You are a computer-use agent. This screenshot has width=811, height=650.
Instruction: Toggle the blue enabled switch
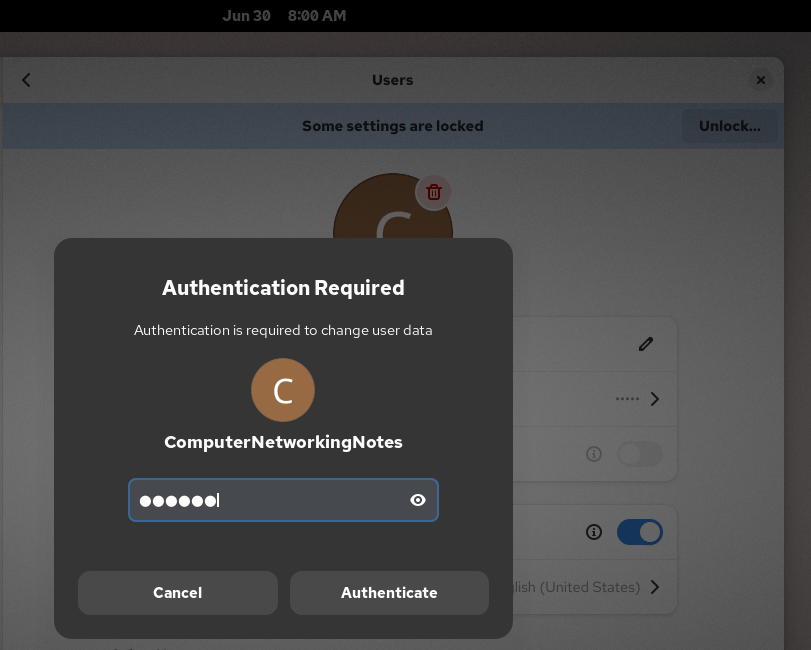pyautogui.click(x=640, y=532)
